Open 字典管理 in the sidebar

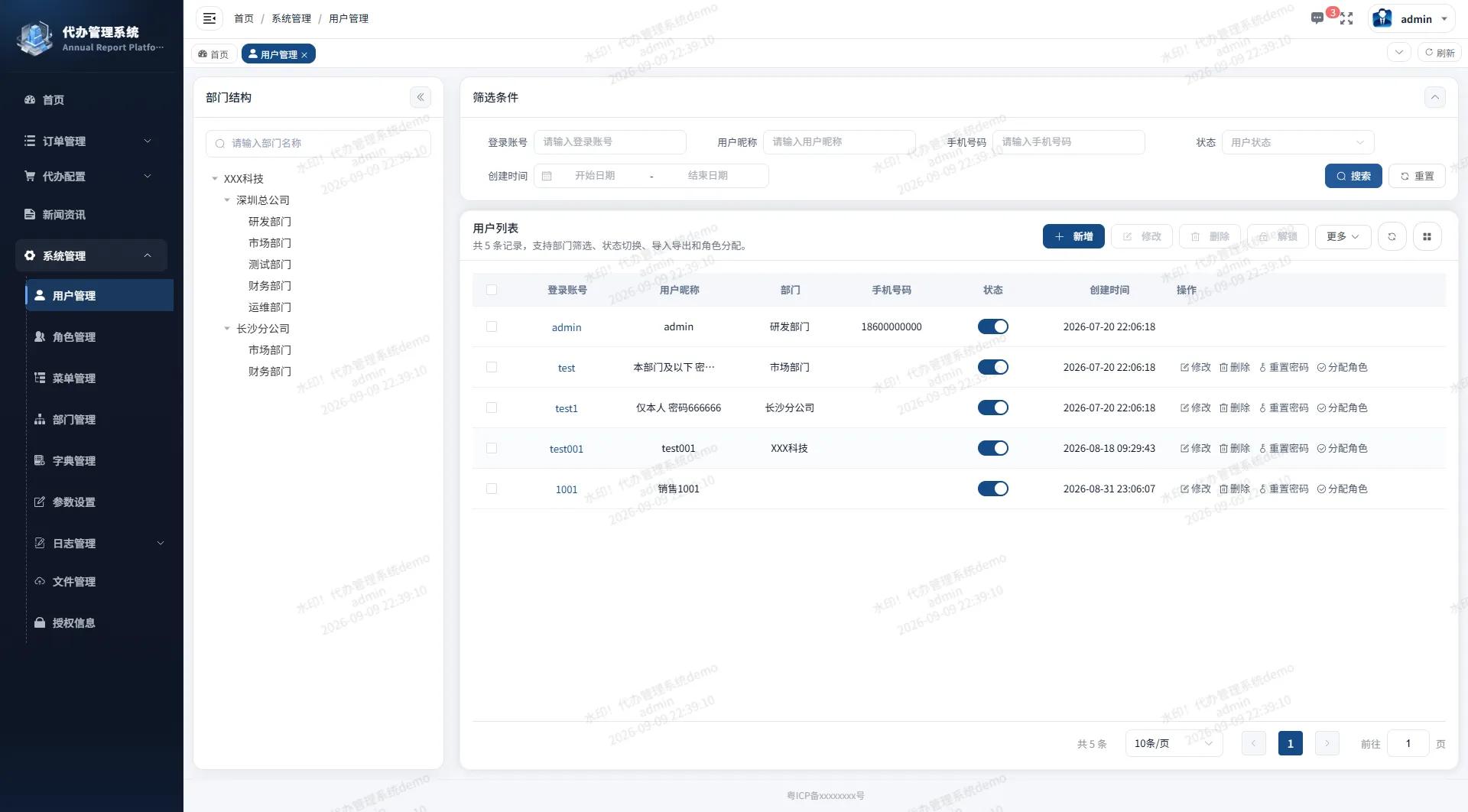pos(99,460)
